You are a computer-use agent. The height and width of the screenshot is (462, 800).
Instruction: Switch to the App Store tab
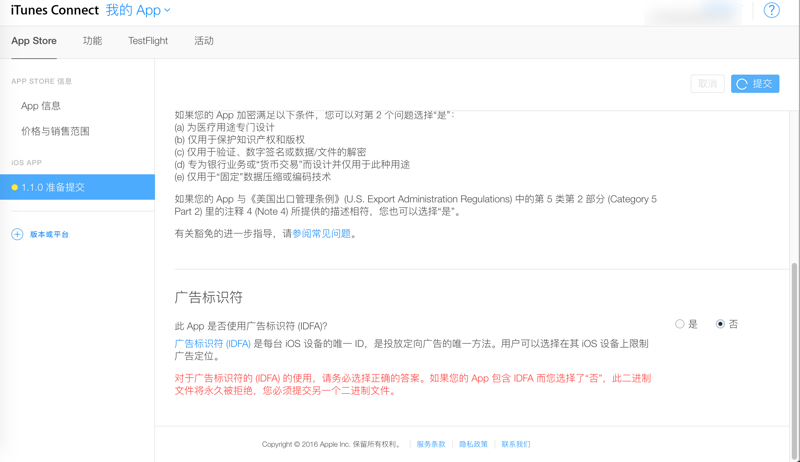[34, 41]
